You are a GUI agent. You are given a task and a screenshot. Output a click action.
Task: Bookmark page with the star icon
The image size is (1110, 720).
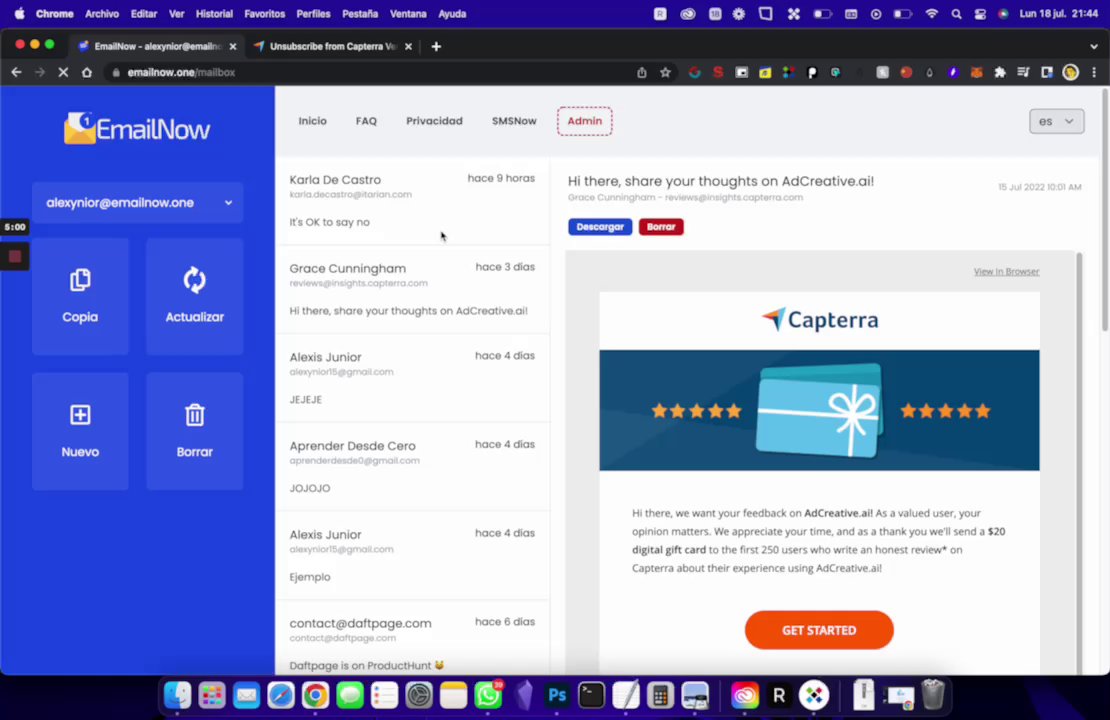point(665,72)
